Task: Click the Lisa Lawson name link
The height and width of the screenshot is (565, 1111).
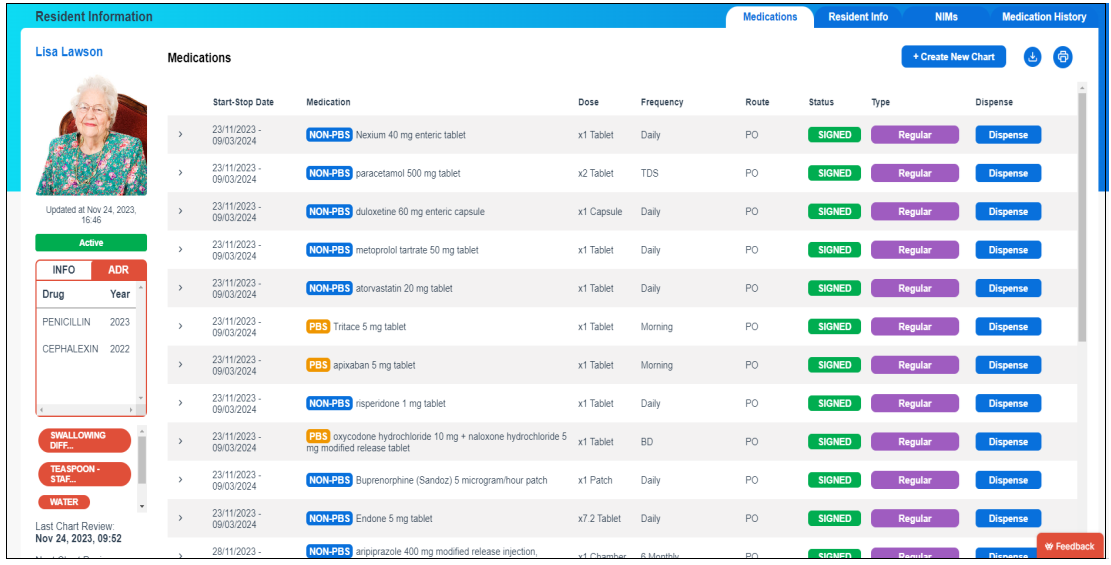Action: coord(69,52)
